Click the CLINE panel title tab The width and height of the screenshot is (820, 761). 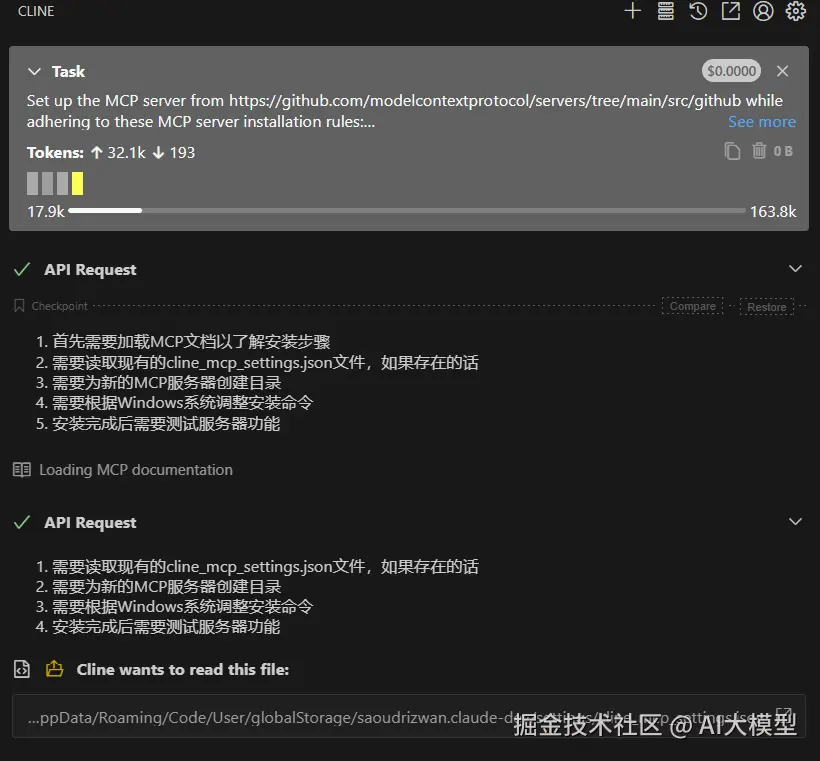(35, 11)
